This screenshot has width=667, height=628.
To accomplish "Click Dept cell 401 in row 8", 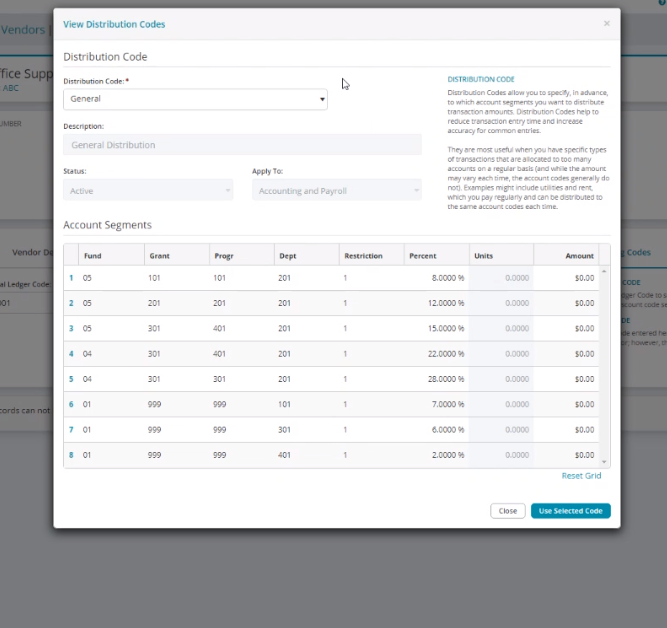I will click(307, 455).
